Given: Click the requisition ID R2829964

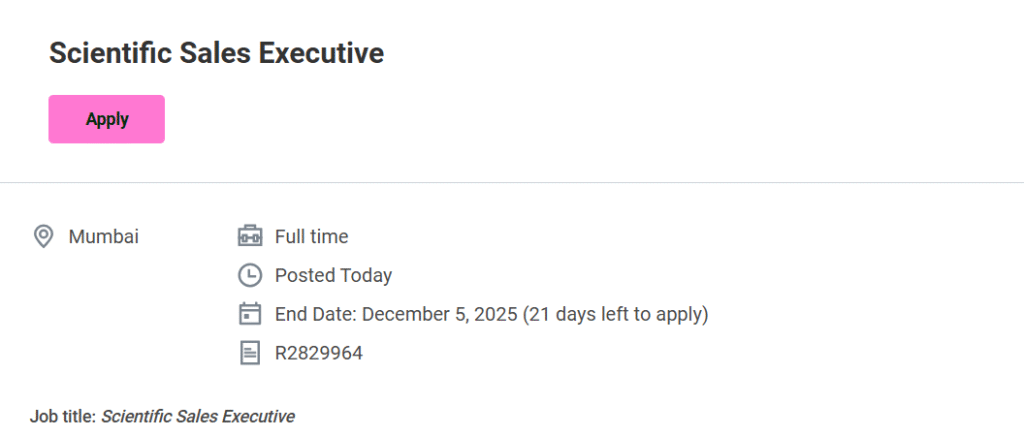Looking at the screenshot, I should pos(318,353).
